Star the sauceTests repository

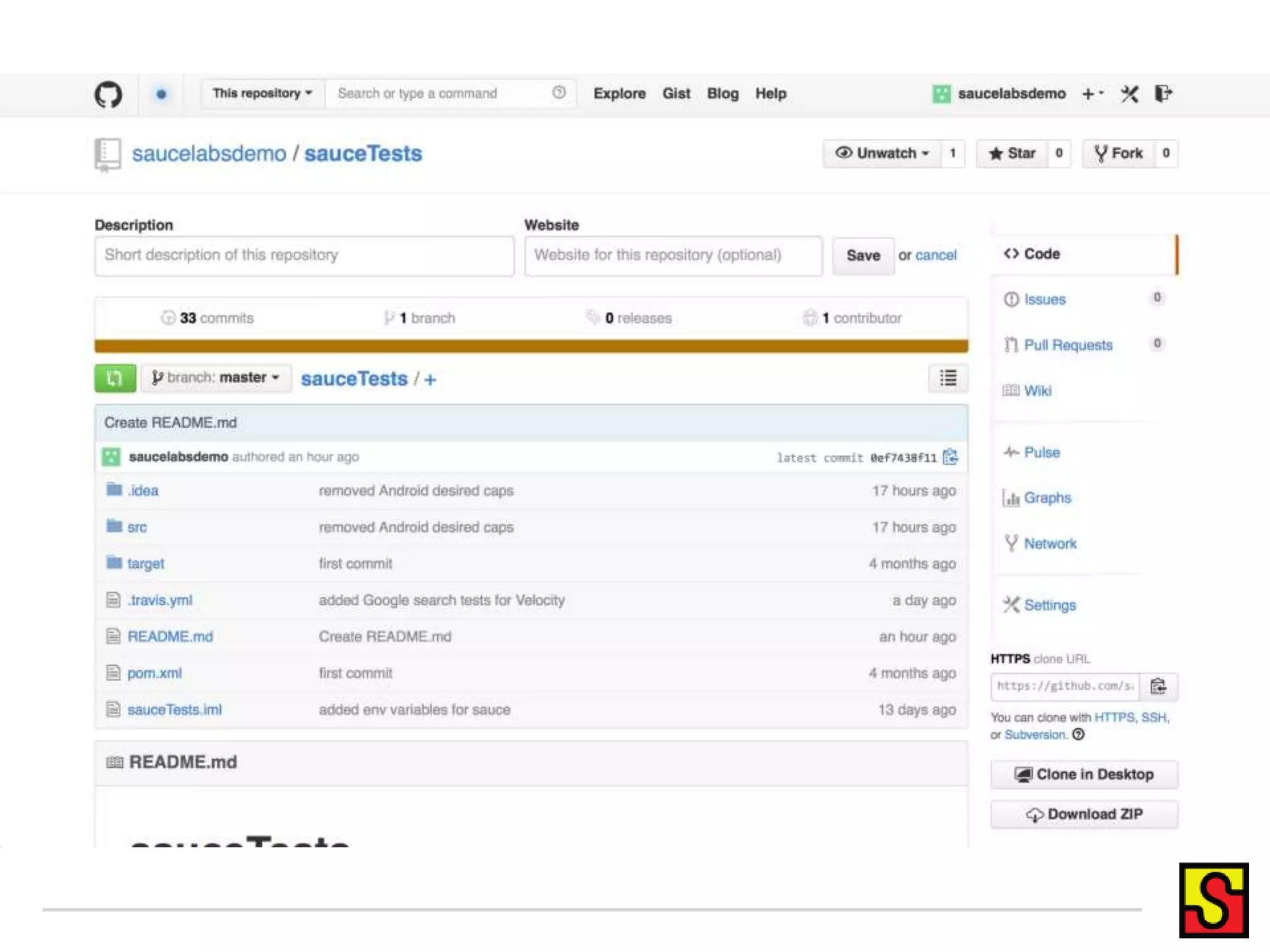1012,153
